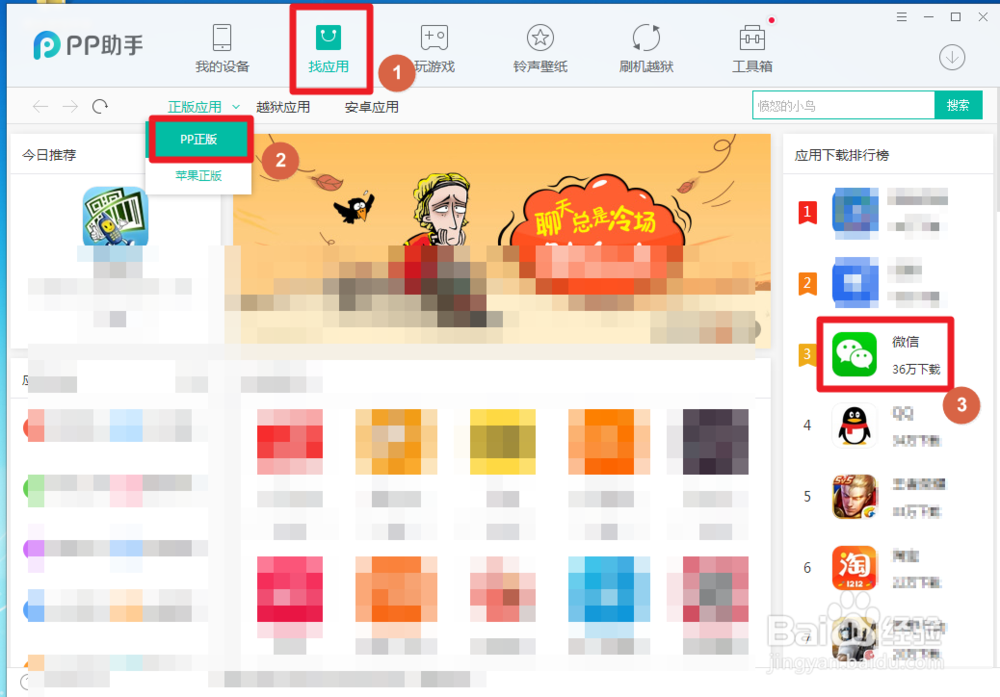Open the 玩游戏 games section
1000x697 pixels.
coord(433,47)
